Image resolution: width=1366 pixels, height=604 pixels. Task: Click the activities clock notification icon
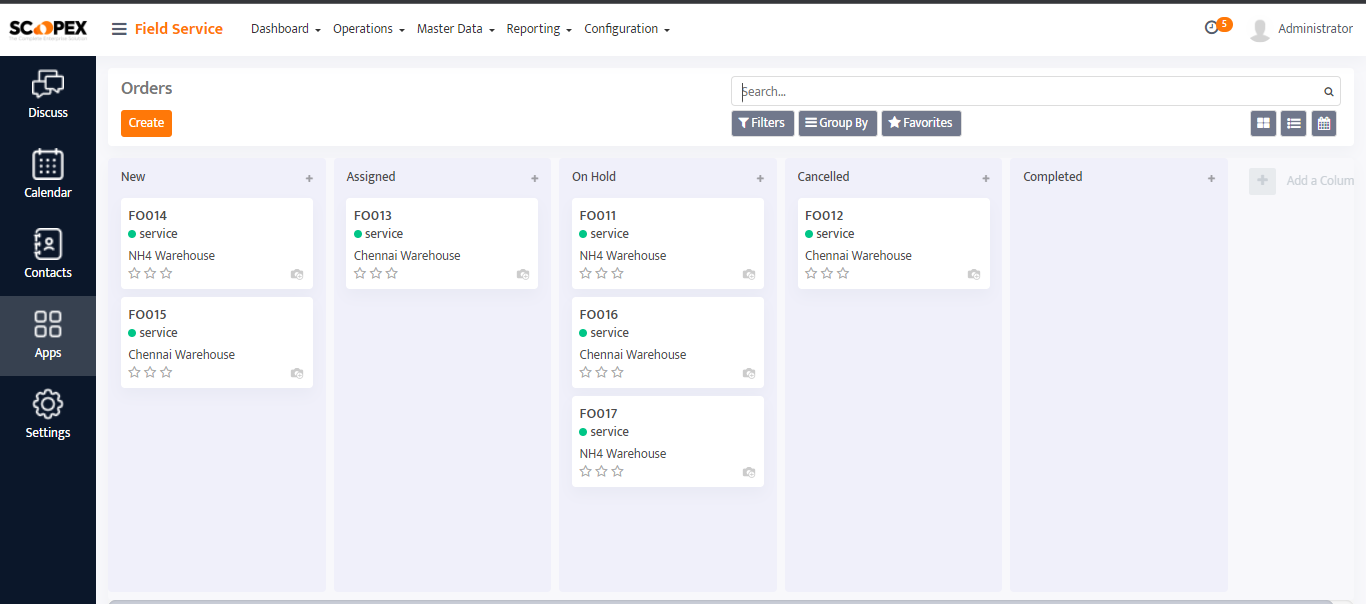[x=1212, y=28]
